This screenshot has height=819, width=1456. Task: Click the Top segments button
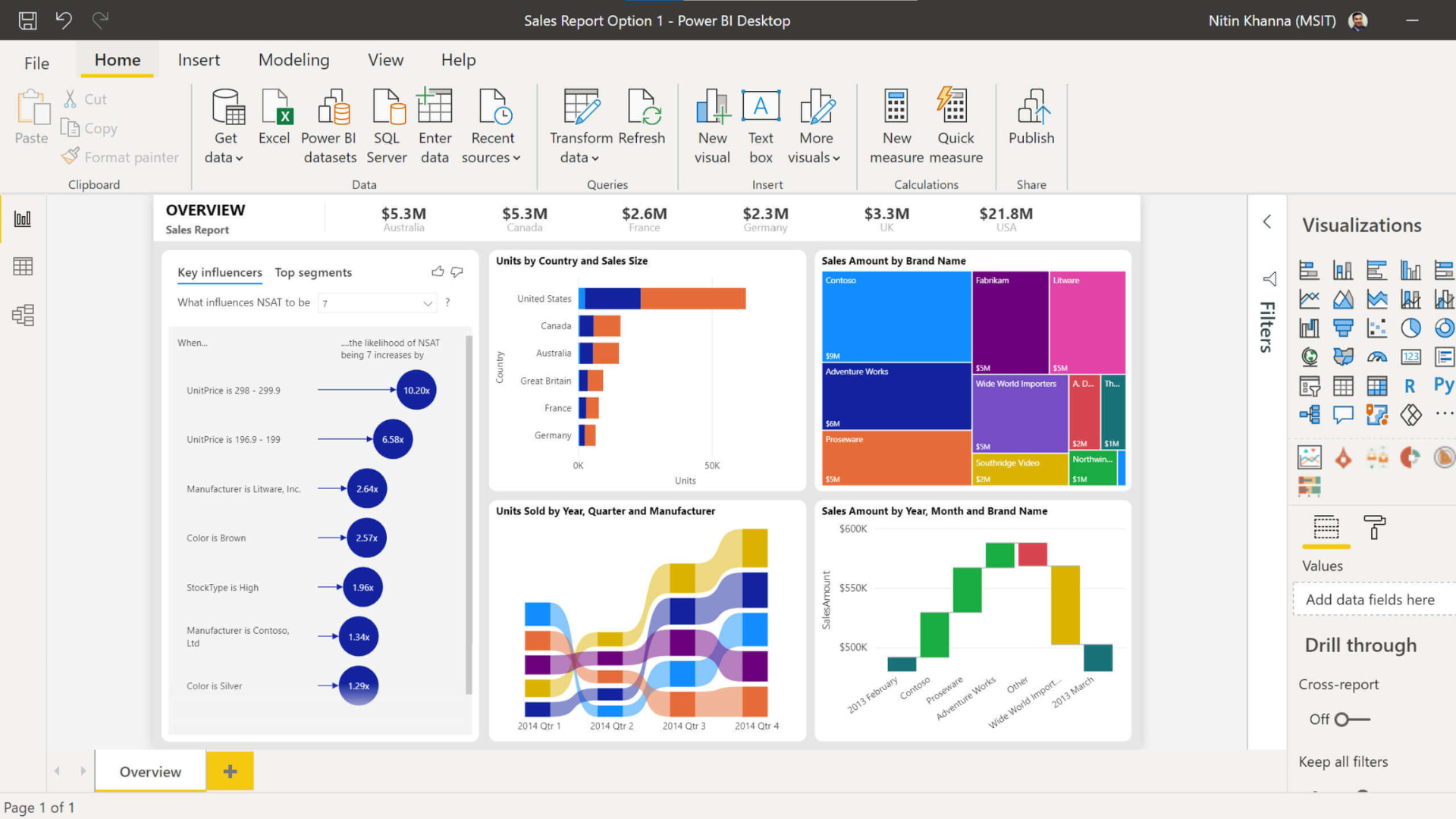point(313,272)
